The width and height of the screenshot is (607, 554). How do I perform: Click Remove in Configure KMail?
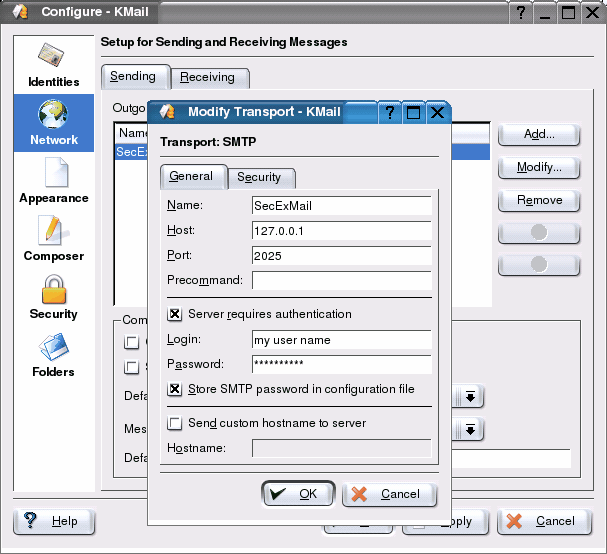coord(539,201)
